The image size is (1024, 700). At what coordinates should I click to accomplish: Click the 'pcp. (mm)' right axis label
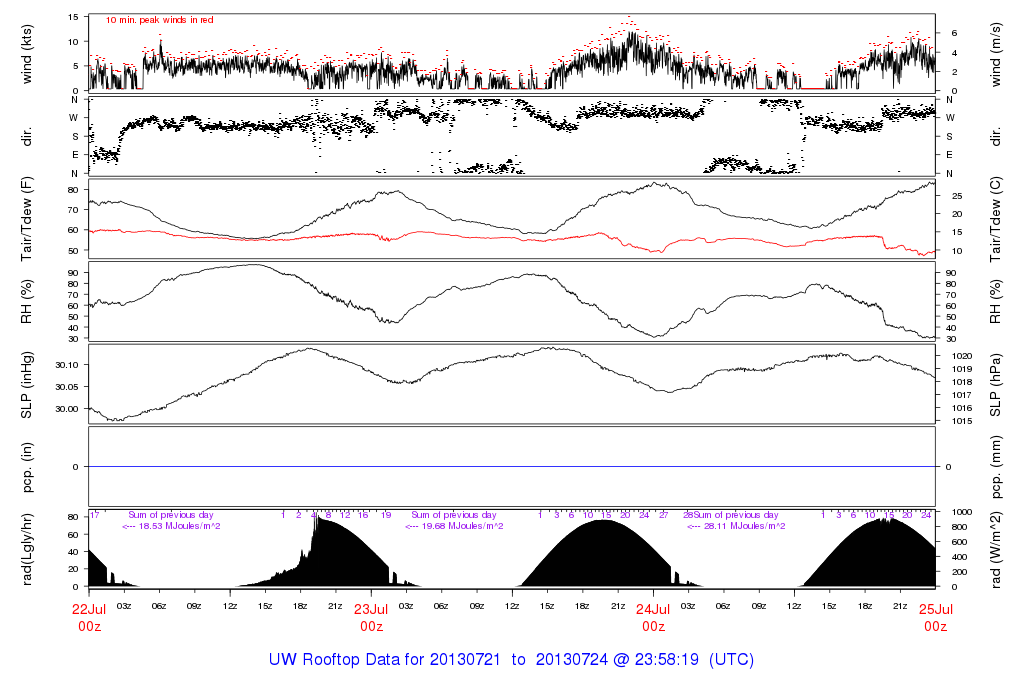(x=996, y=466)
